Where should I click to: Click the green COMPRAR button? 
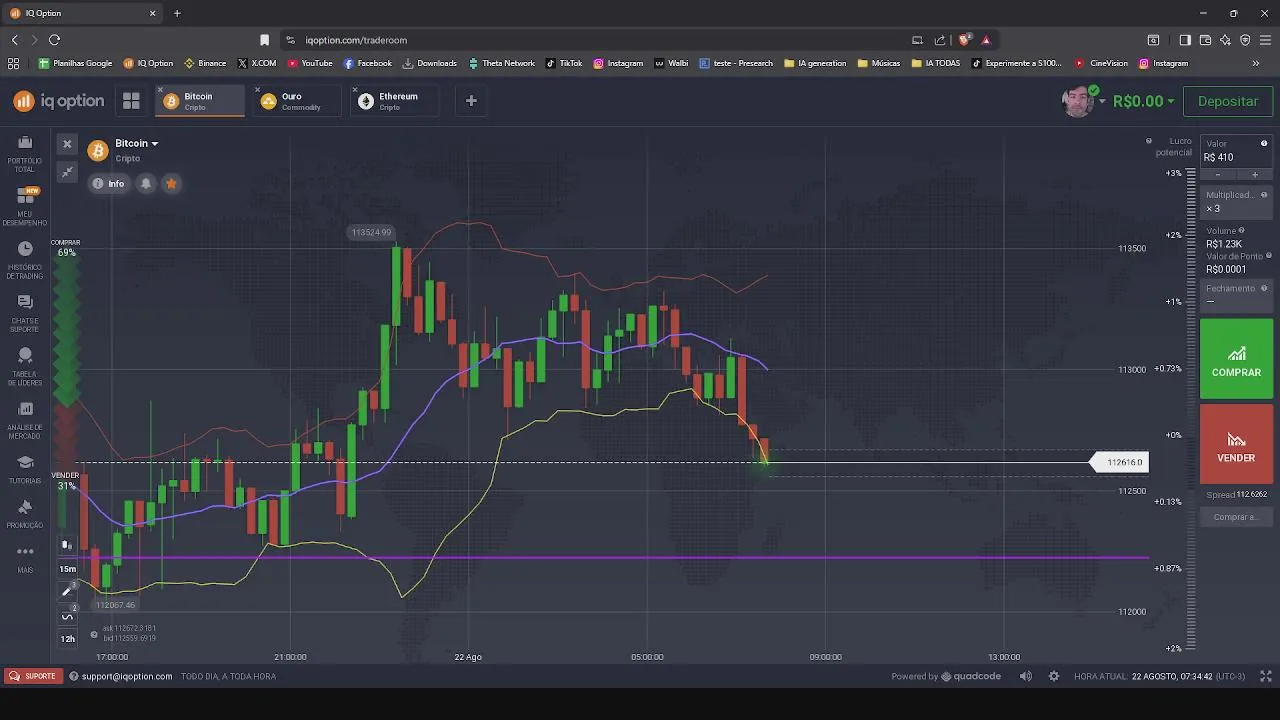point(1236,358)
